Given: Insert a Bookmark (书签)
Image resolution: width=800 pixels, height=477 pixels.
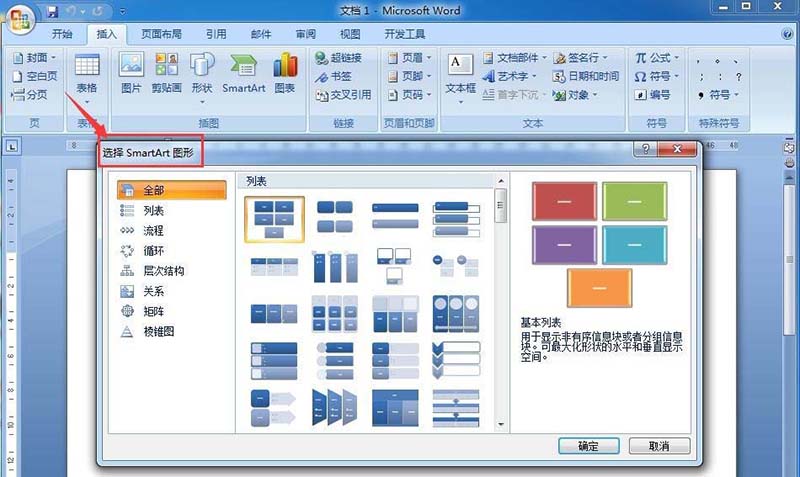Looking at the screenshot, I should click(x=333, y=76).
